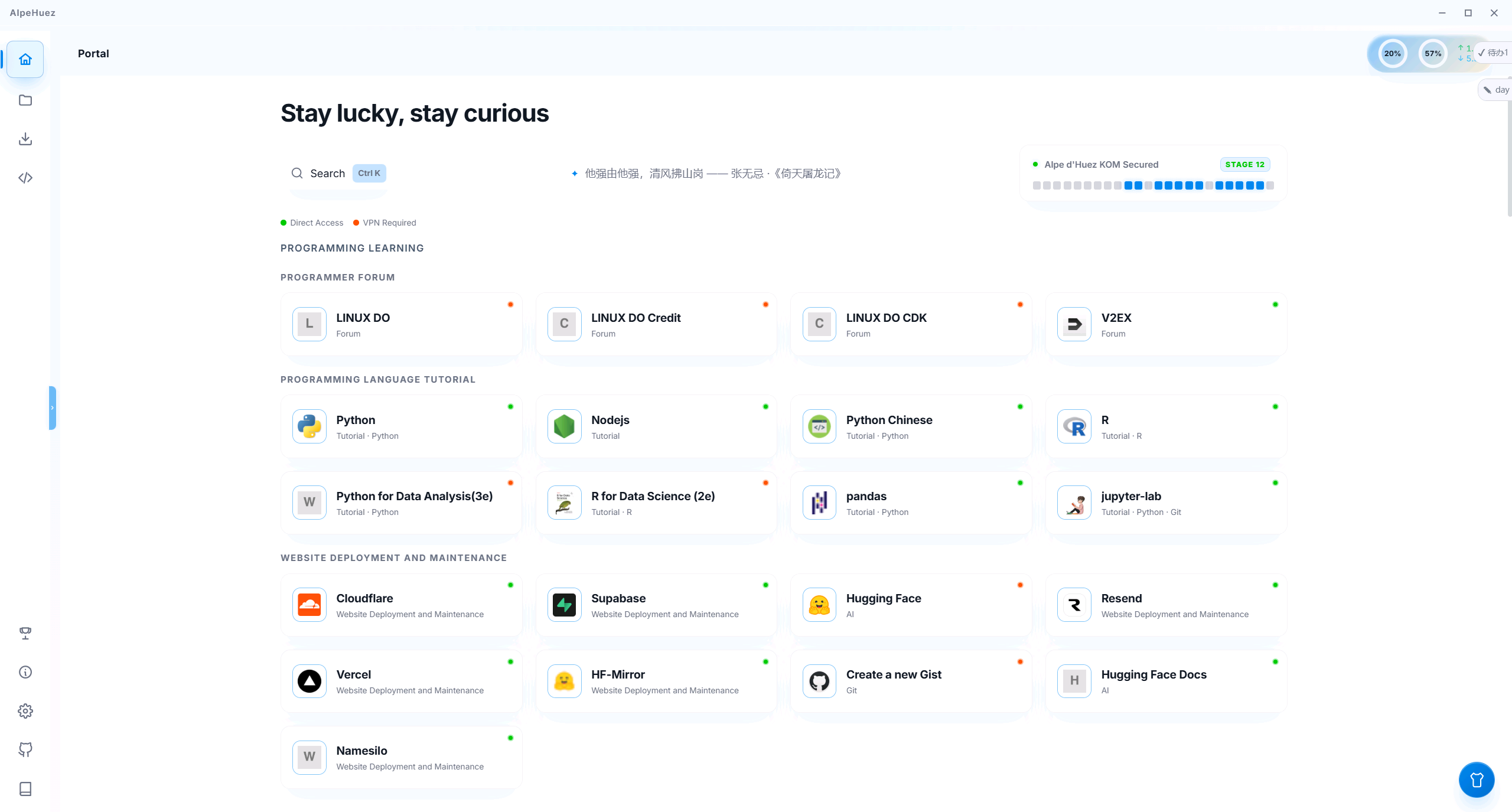This screenshot has width=1512, height=812.
Task: Open the GitHub cat sidebar icon
Action: 25,750
